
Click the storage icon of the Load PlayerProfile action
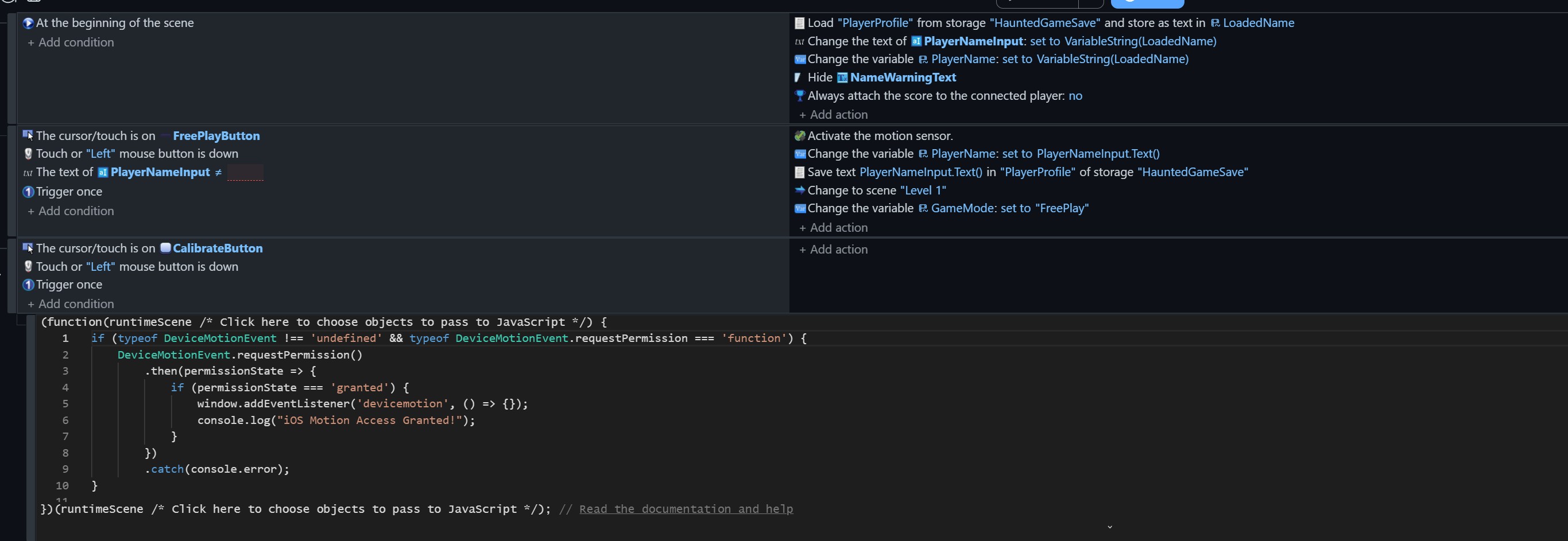[x=800, y=23]
